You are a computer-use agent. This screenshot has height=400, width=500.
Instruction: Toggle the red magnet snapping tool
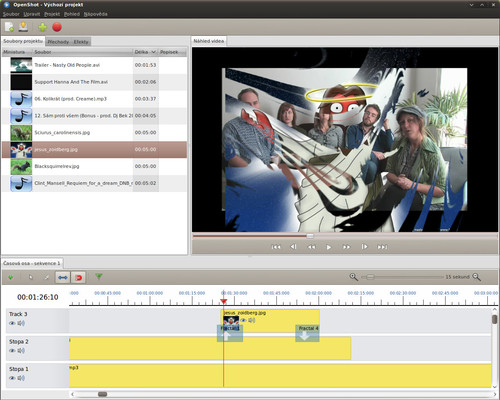78,277
